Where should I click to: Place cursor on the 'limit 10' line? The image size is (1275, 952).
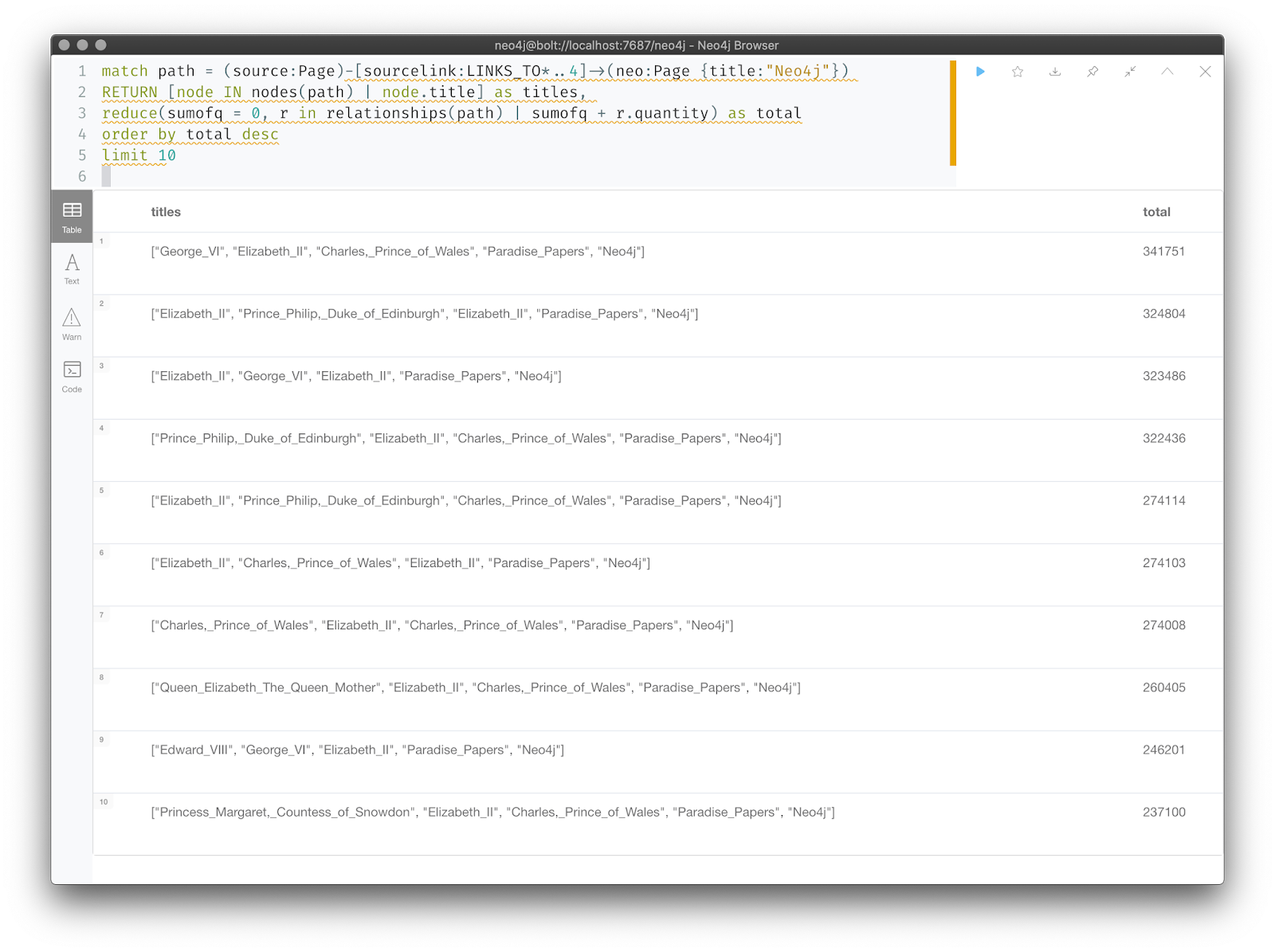click(x=139, y=155)
